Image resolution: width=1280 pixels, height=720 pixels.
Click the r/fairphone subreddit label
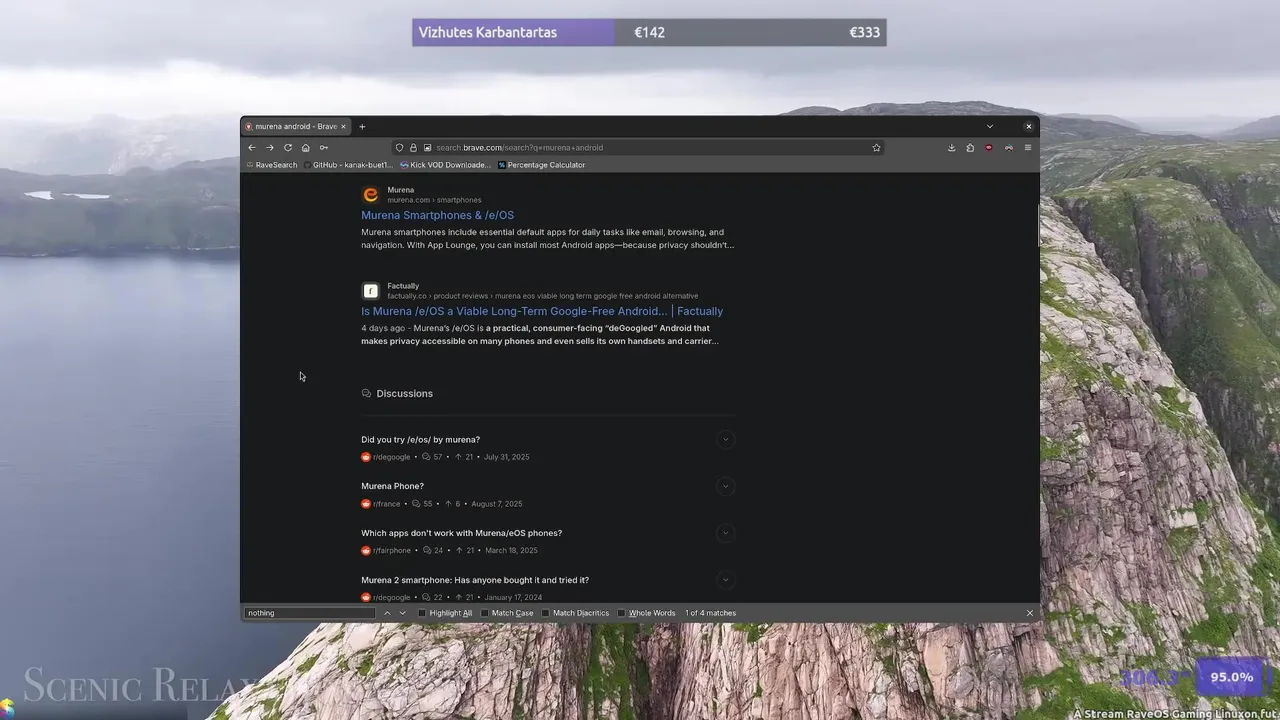392,550
